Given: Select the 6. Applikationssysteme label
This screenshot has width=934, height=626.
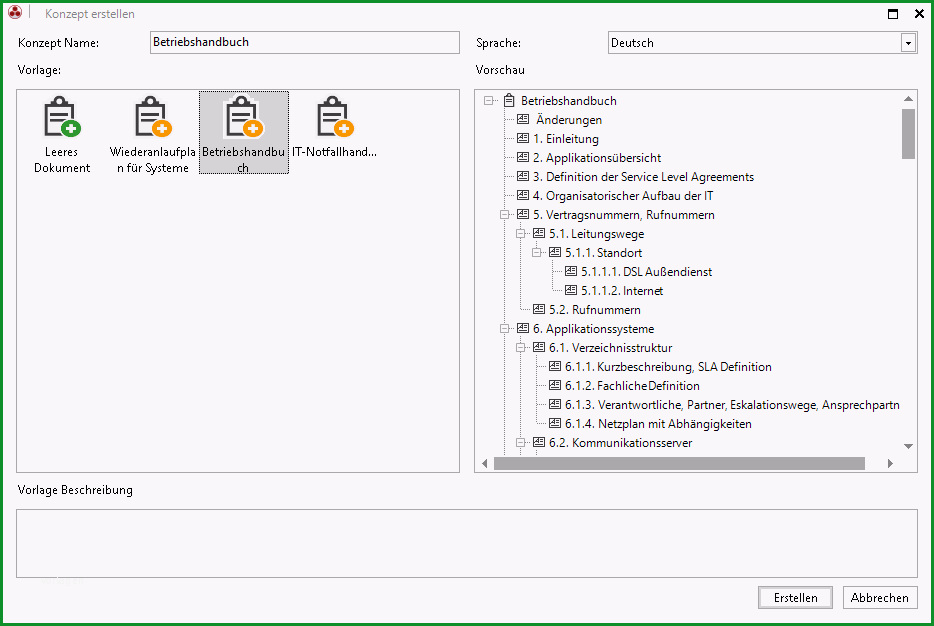Looking at the screenshot, I should [x=593, y=329].
